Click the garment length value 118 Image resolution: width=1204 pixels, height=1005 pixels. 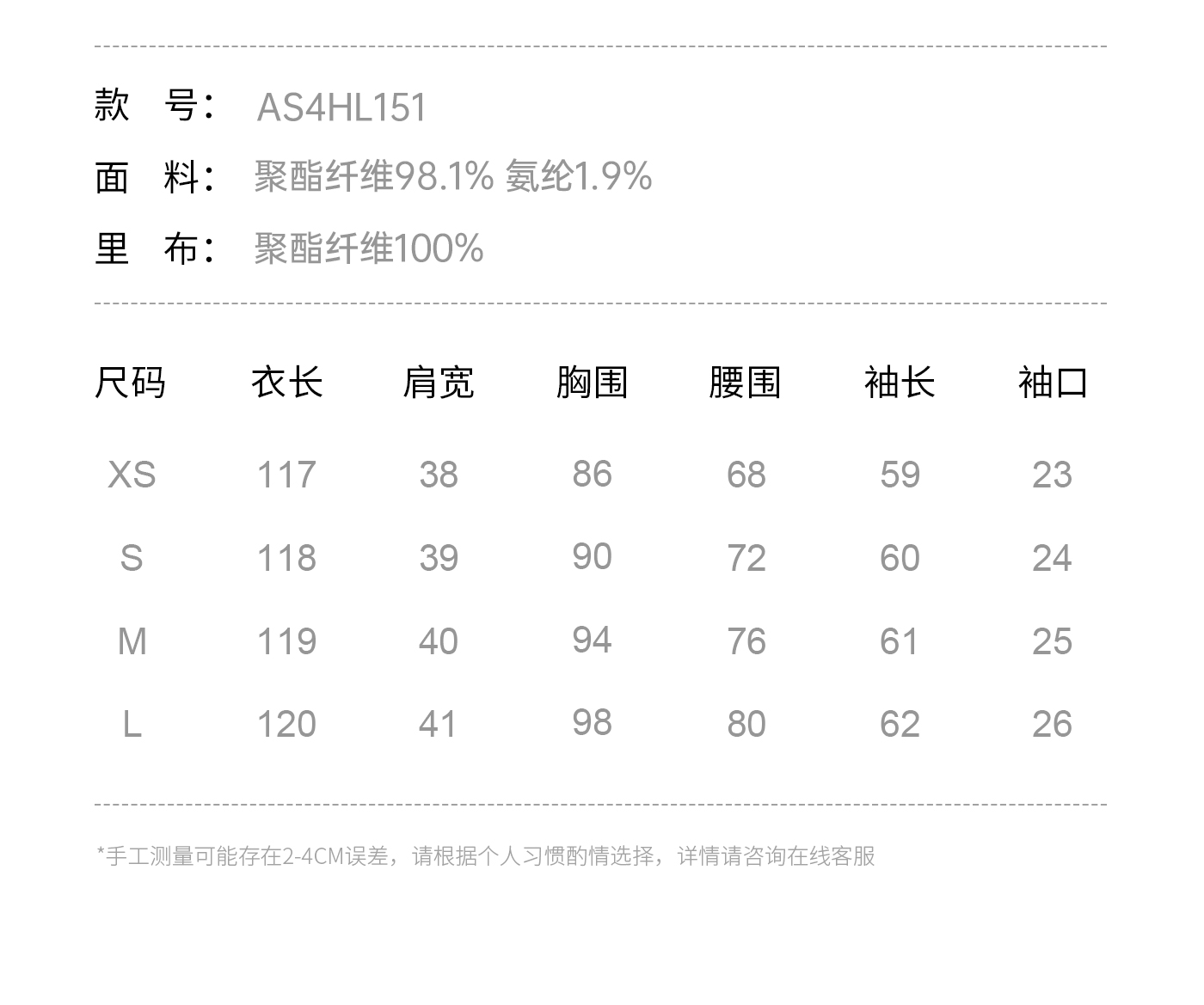(286, 559)
